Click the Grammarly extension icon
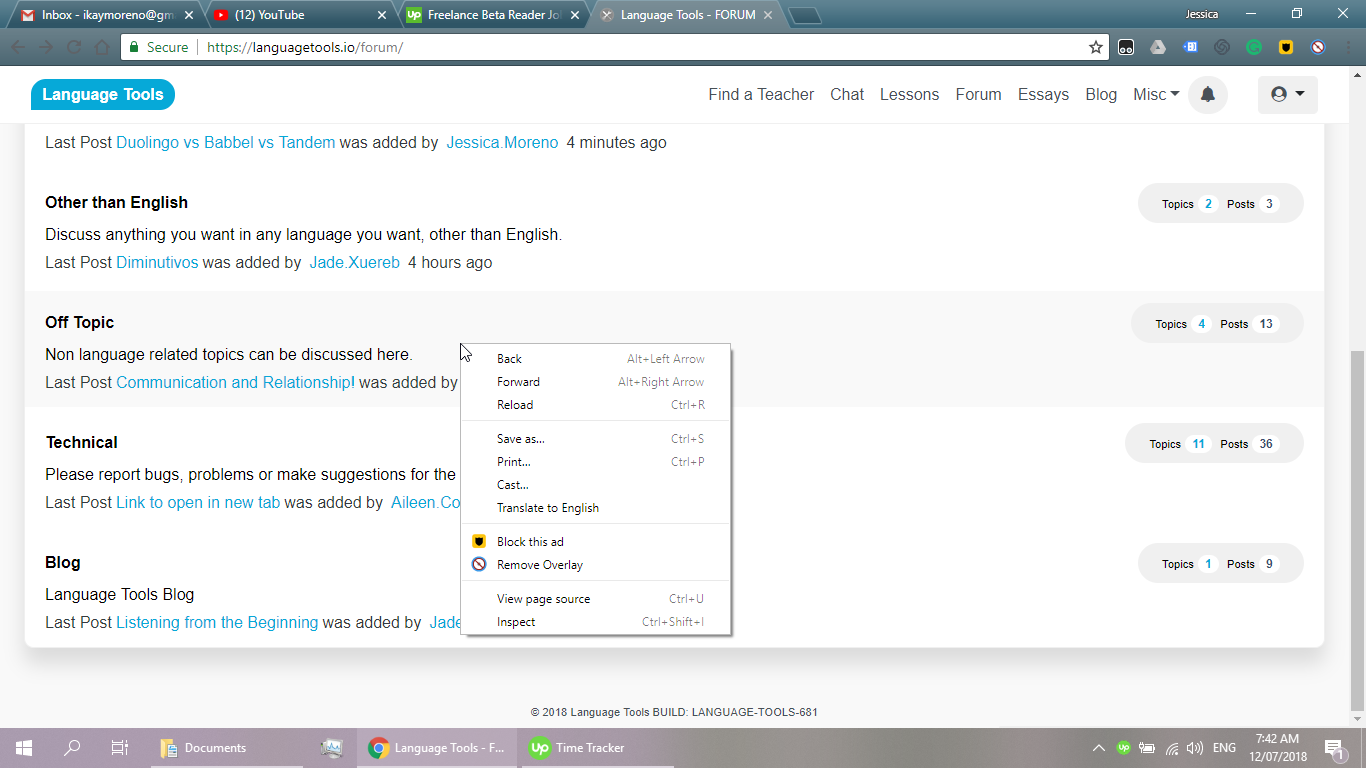This screenshot has width=1366, height=768. 1253,47
